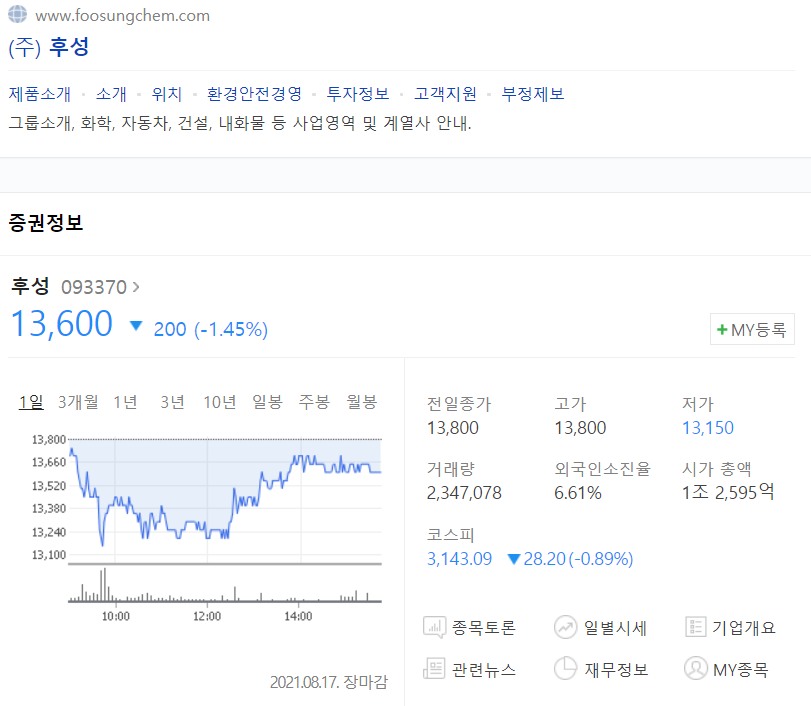Click the change value 200 (-1.45%)
This screenshot has width=811, height=706.
(211, 329)
